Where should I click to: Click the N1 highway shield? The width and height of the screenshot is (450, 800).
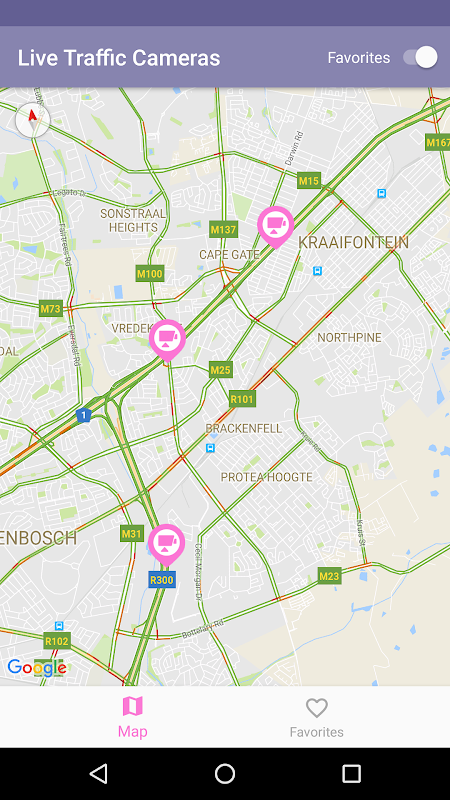pos(84,415)
